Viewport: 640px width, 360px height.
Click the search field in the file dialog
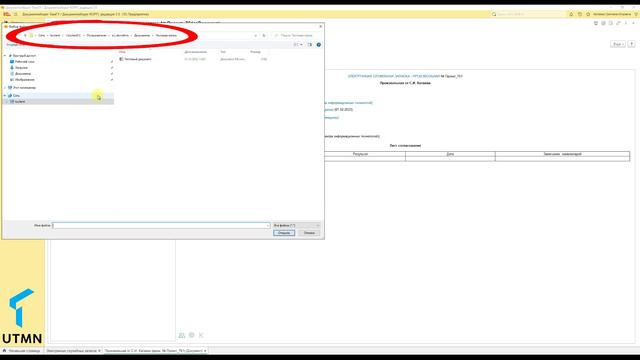point(297,36)
